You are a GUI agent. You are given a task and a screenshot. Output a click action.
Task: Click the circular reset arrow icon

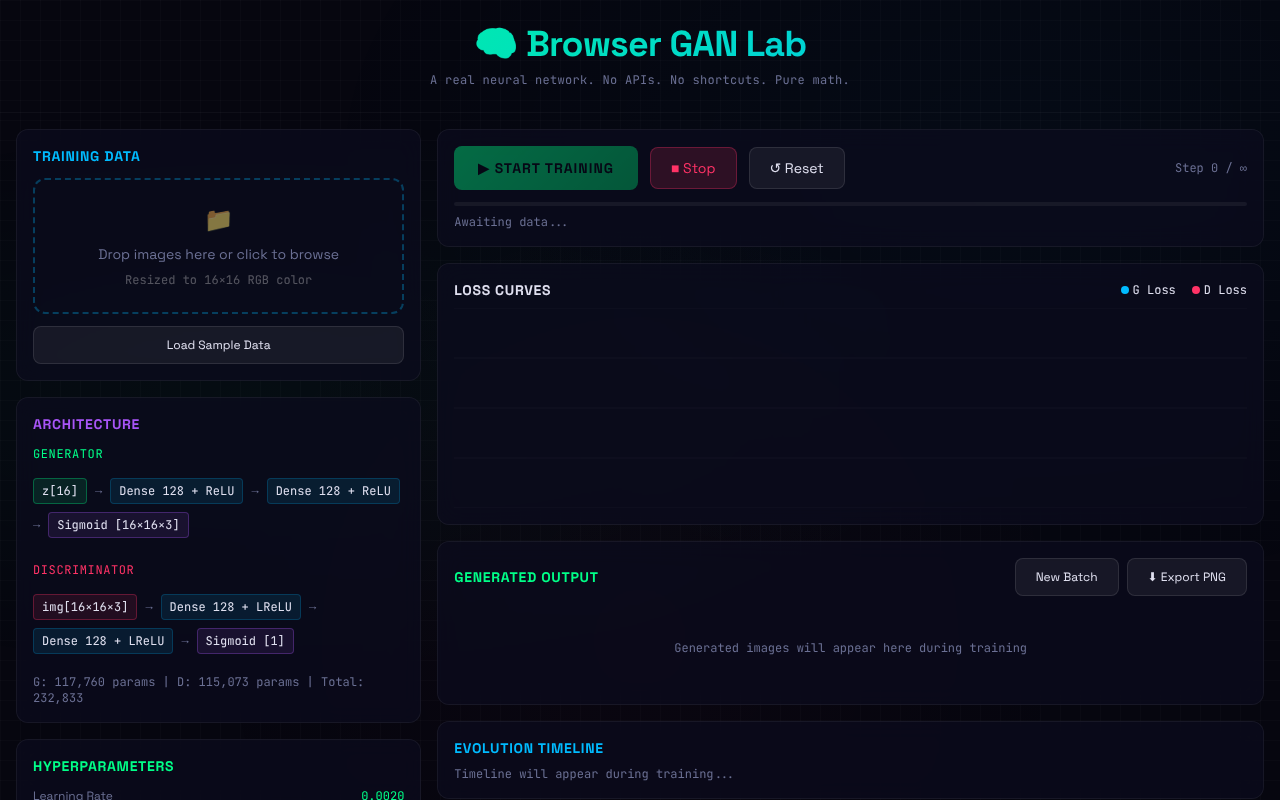(775, 167)
